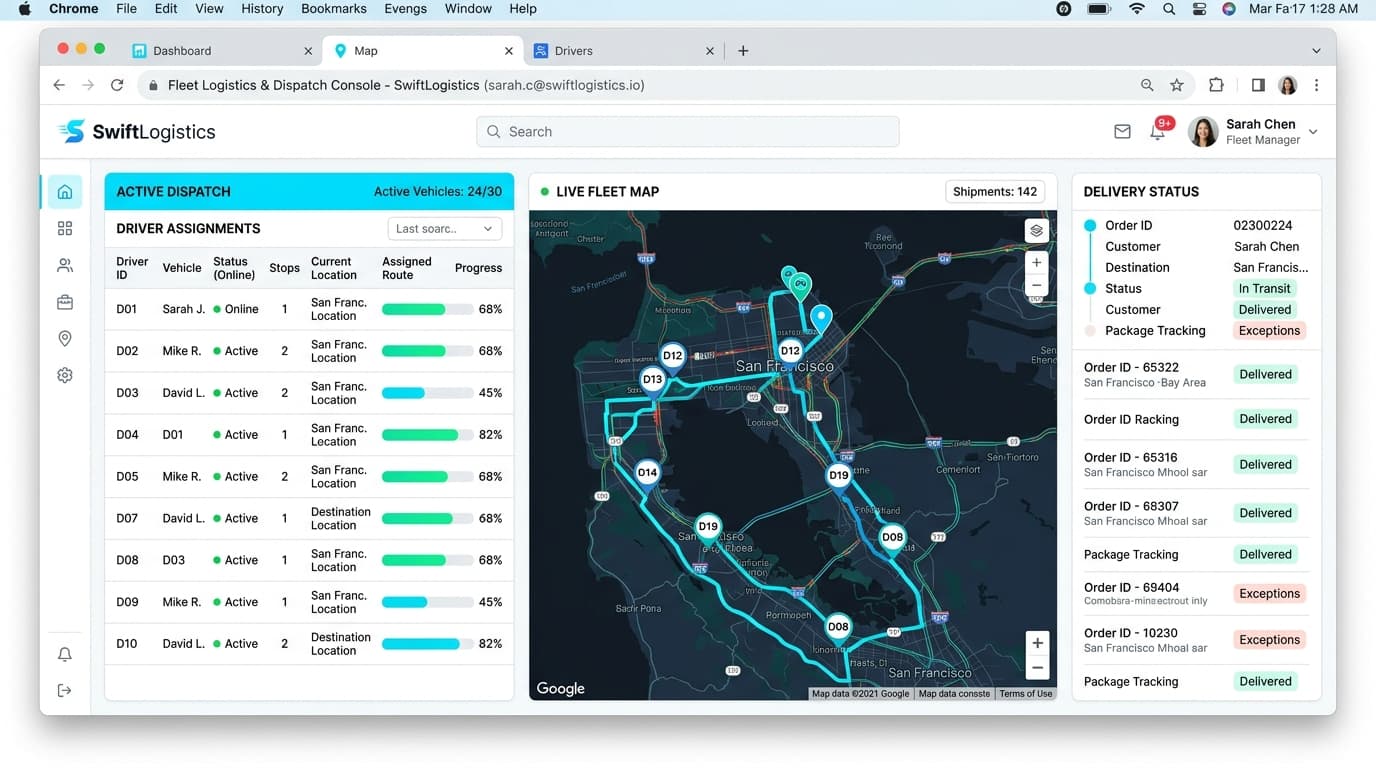Open the Last sort dropdown

pyautogui.click(x=444, y=229)
